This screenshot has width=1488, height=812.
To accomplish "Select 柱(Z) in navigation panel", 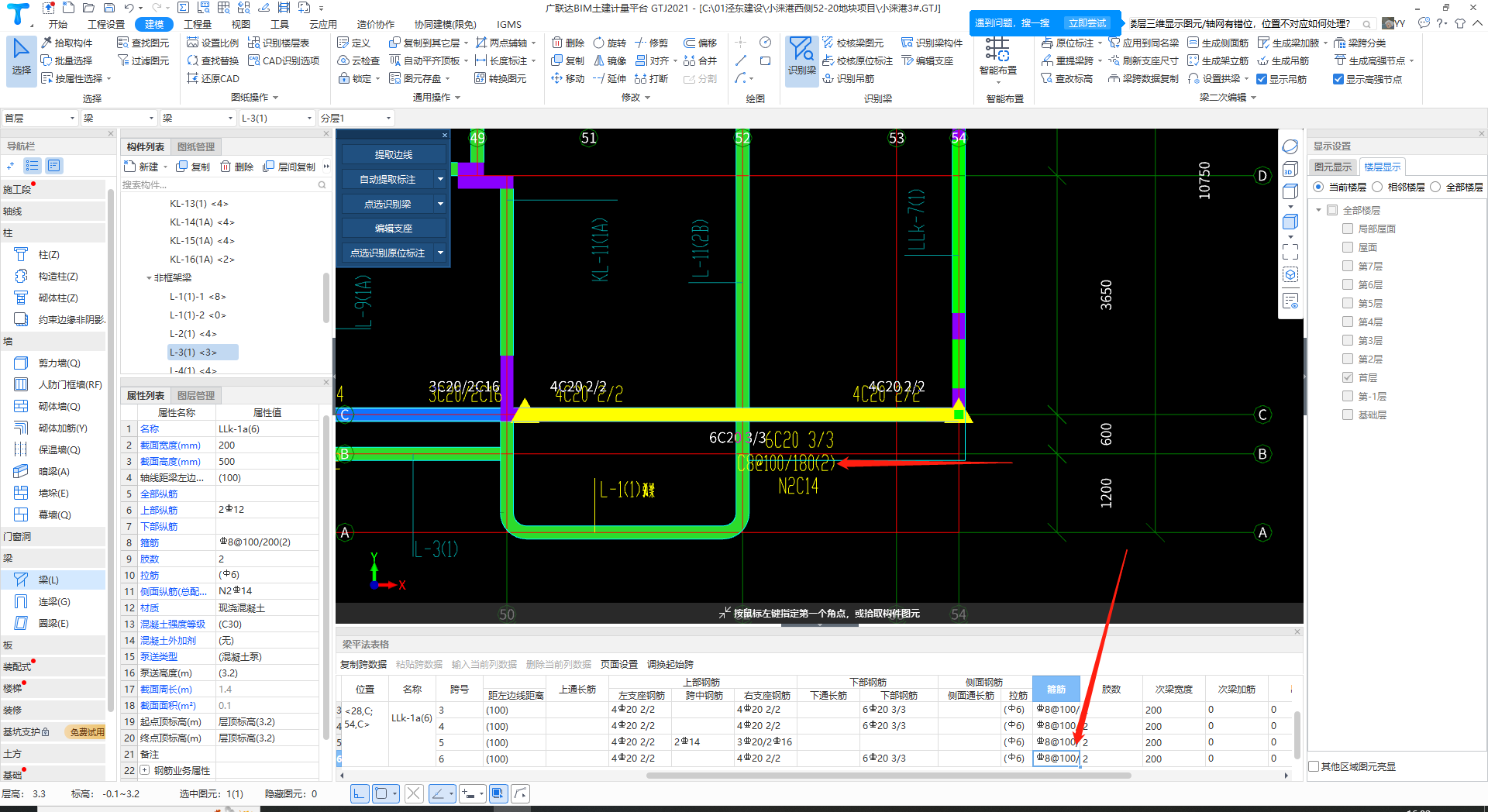I will point(48,254).
